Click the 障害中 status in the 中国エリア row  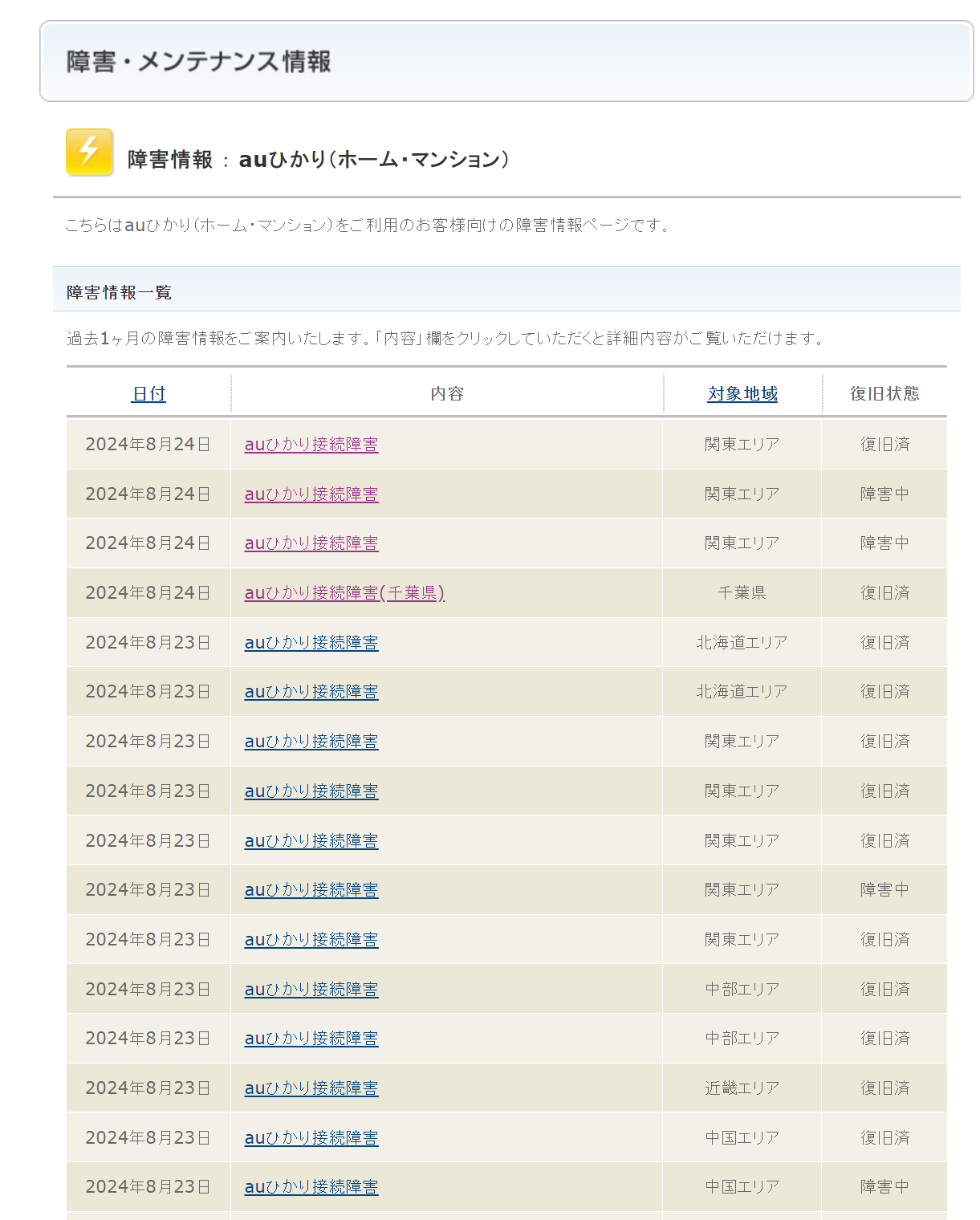(x=884, y=1186)
